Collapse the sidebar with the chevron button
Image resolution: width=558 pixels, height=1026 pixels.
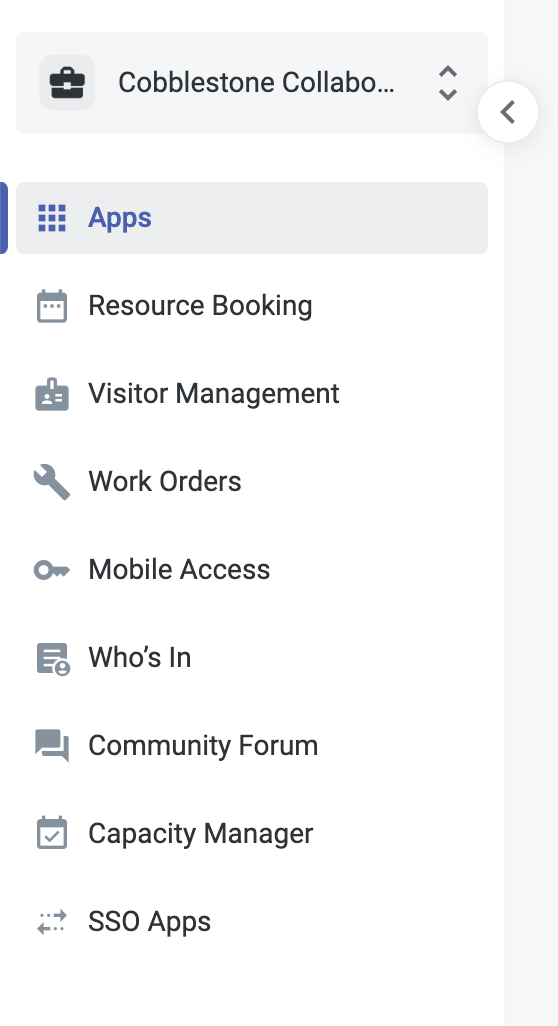click(508, 112)
